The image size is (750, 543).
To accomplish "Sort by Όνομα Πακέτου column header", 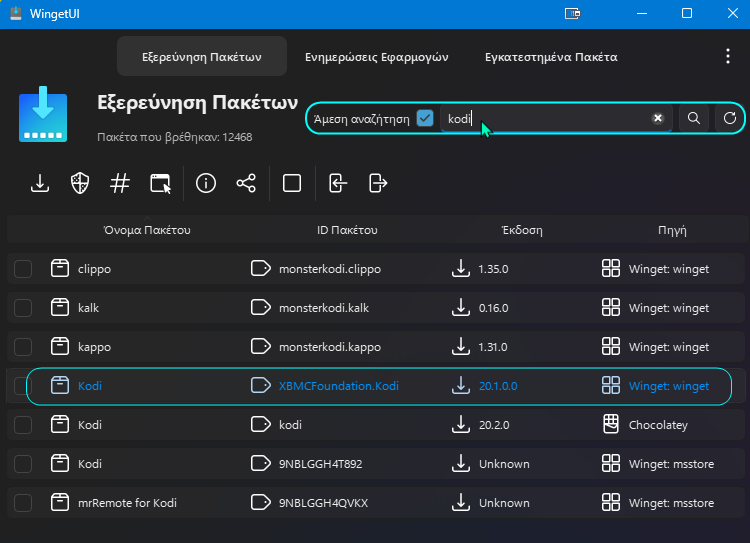I will (147, 230).
